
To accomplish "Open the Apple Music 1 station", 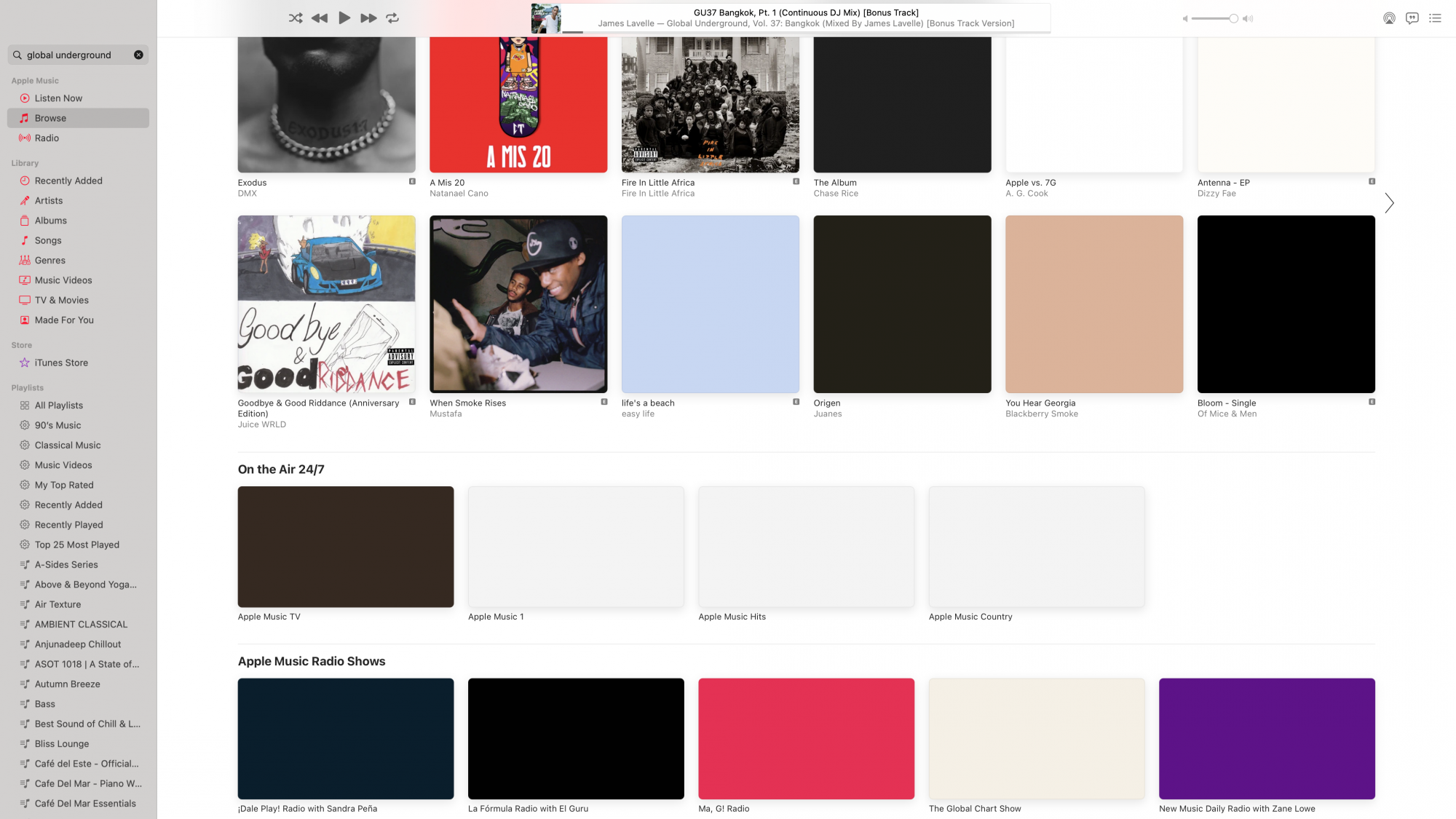I will coord(576,547).
